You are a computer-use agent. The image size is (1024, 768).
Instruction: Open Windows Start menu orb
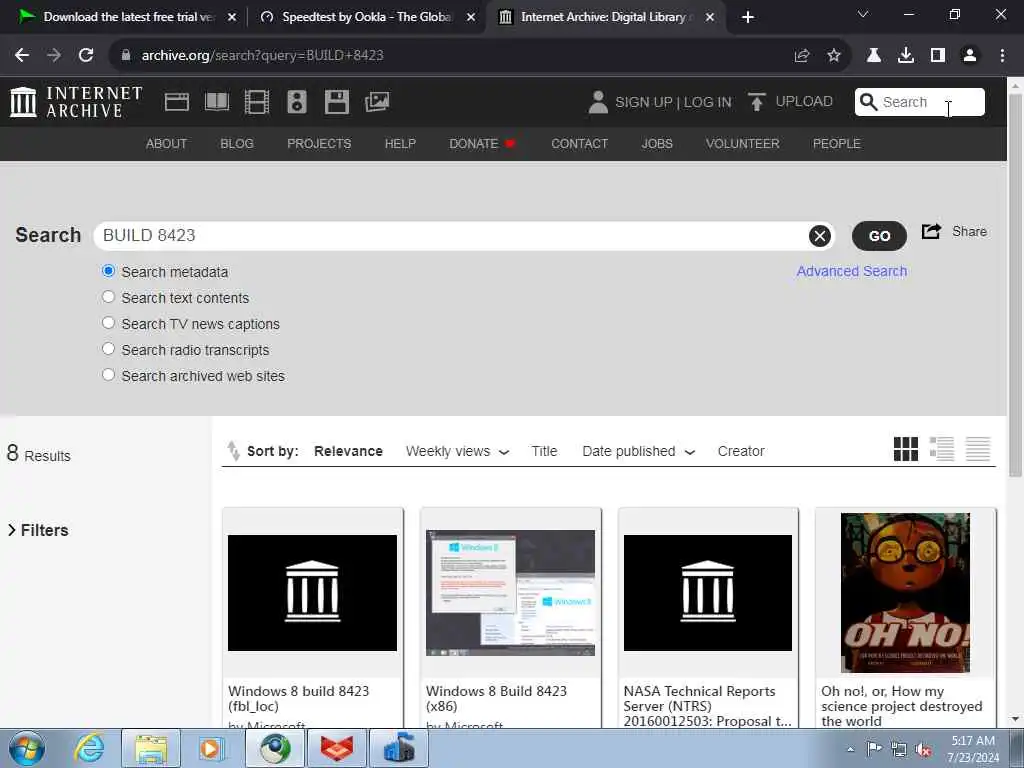[x=26, y=748]
